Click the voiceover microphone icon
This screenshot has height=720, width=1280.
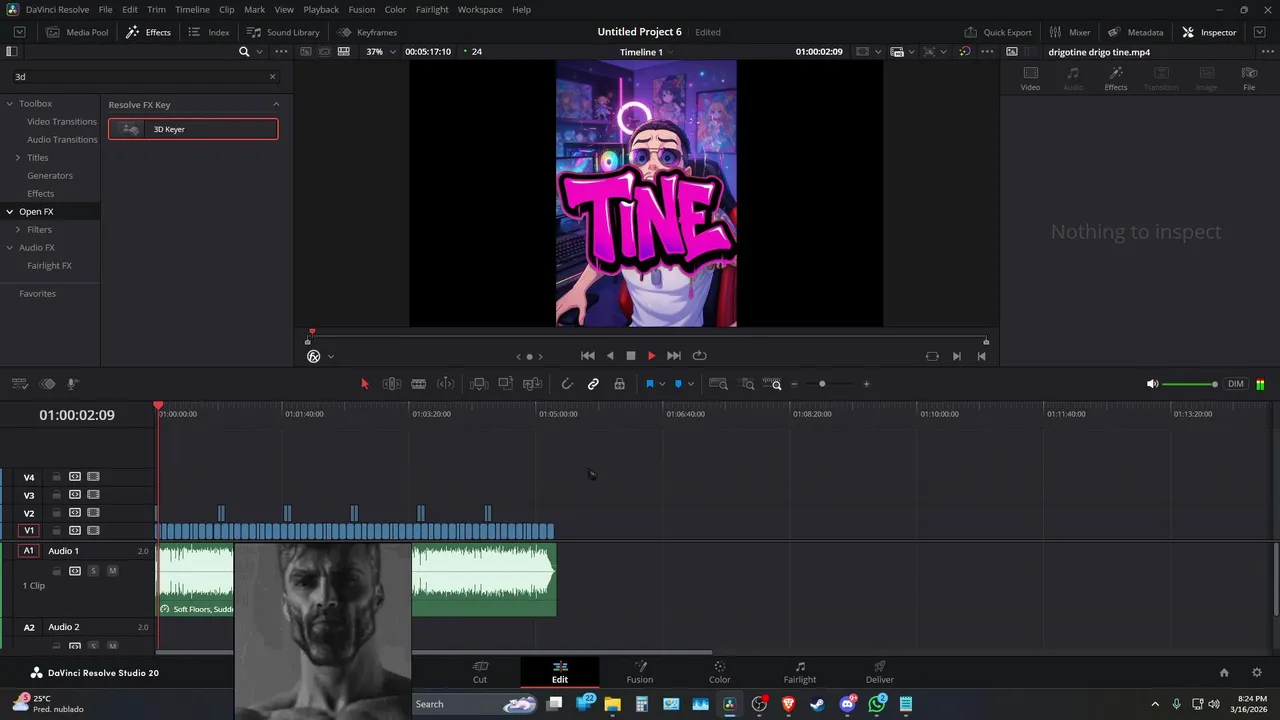(72, 384)
